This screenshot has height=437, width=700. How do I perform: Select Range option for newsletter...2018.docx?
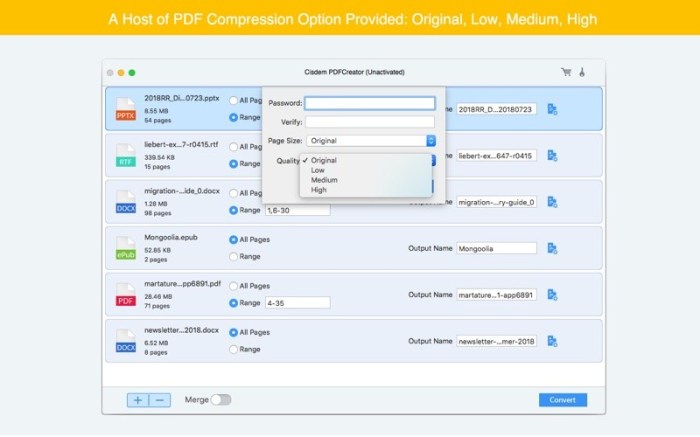233,350
